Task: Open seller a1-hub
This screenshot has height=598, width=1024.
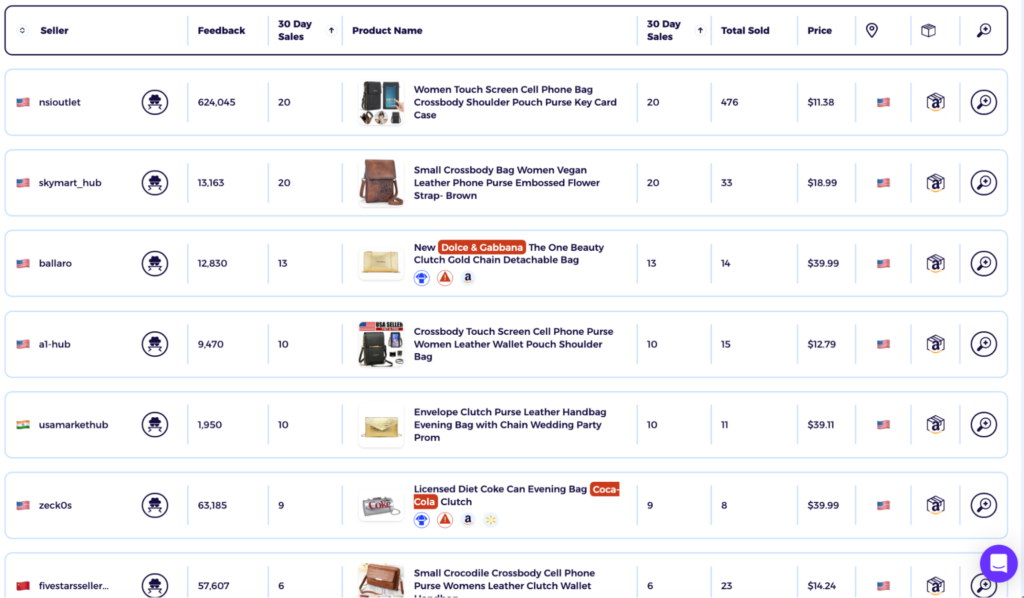Action: point(54,344)
